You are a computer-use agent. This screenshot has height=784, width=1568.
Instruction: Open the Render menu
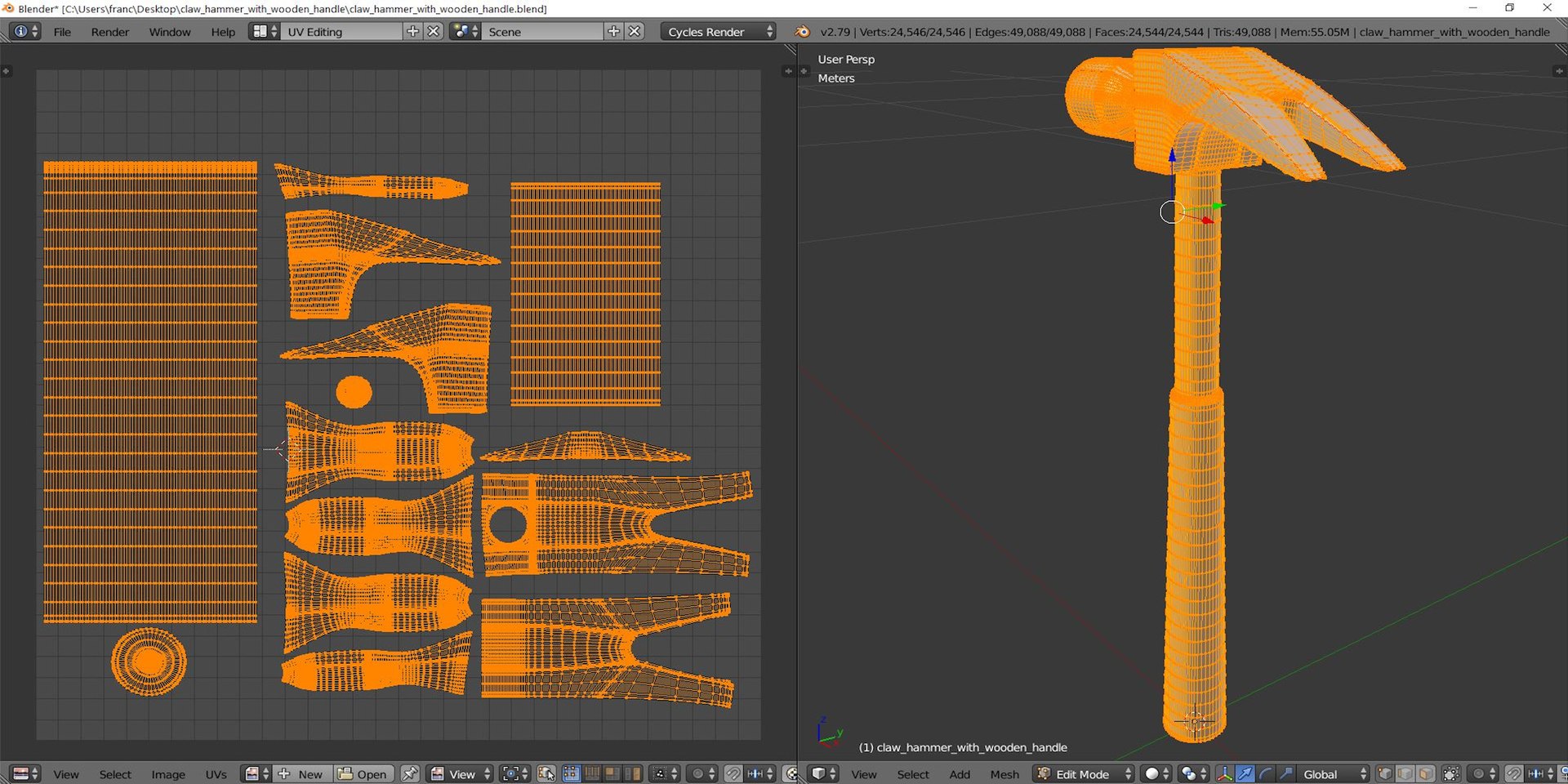click(x=109, y=32)
